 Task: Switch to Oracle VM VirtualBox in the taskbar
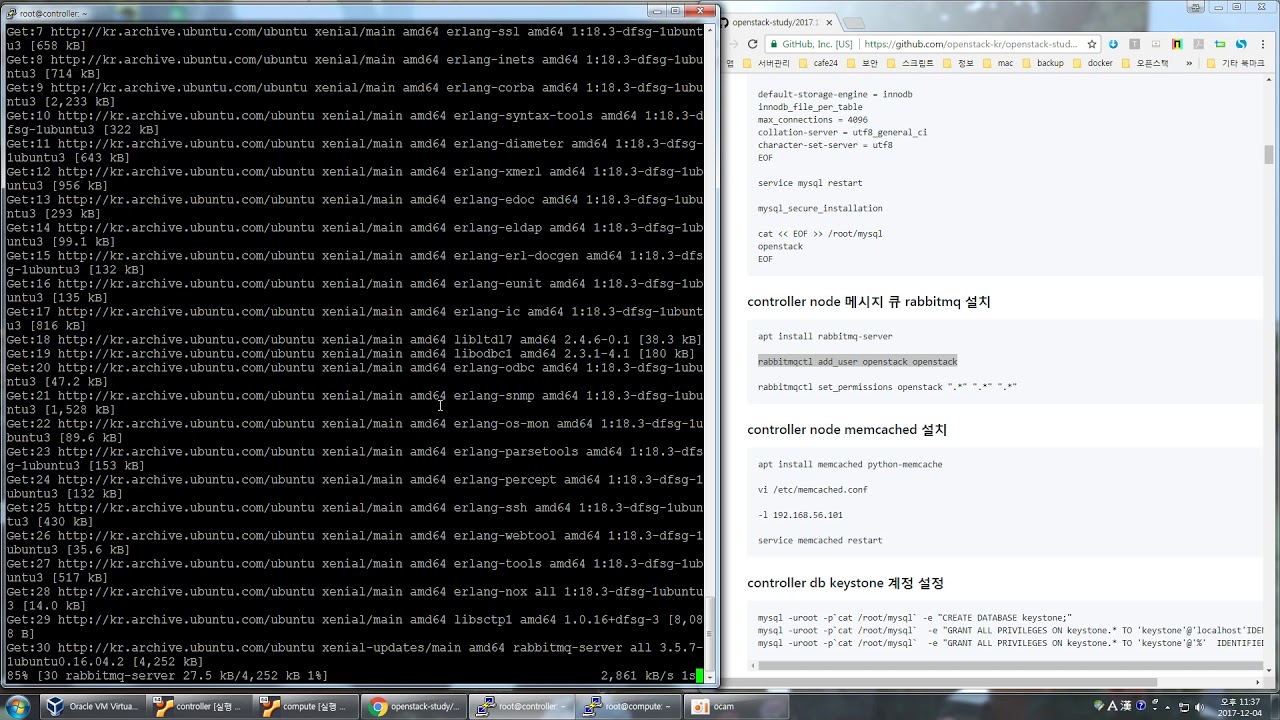[93, 706]
